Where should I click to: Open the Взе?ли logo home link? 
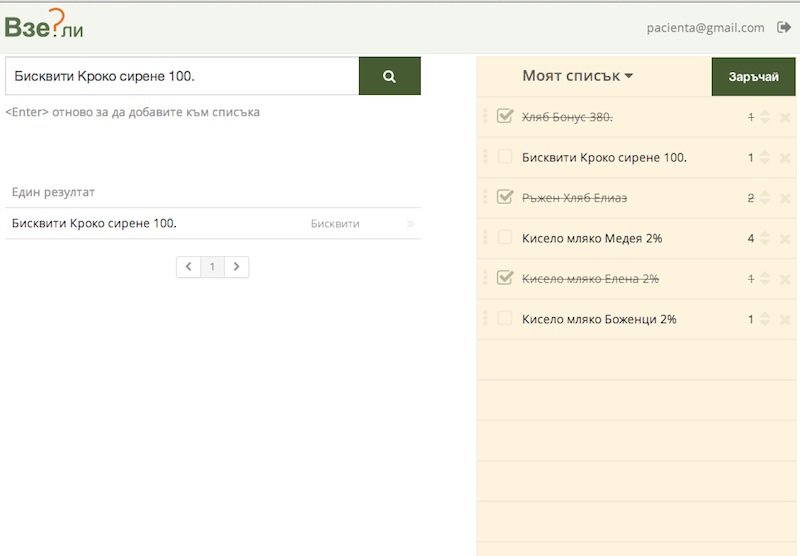[44, 24]
